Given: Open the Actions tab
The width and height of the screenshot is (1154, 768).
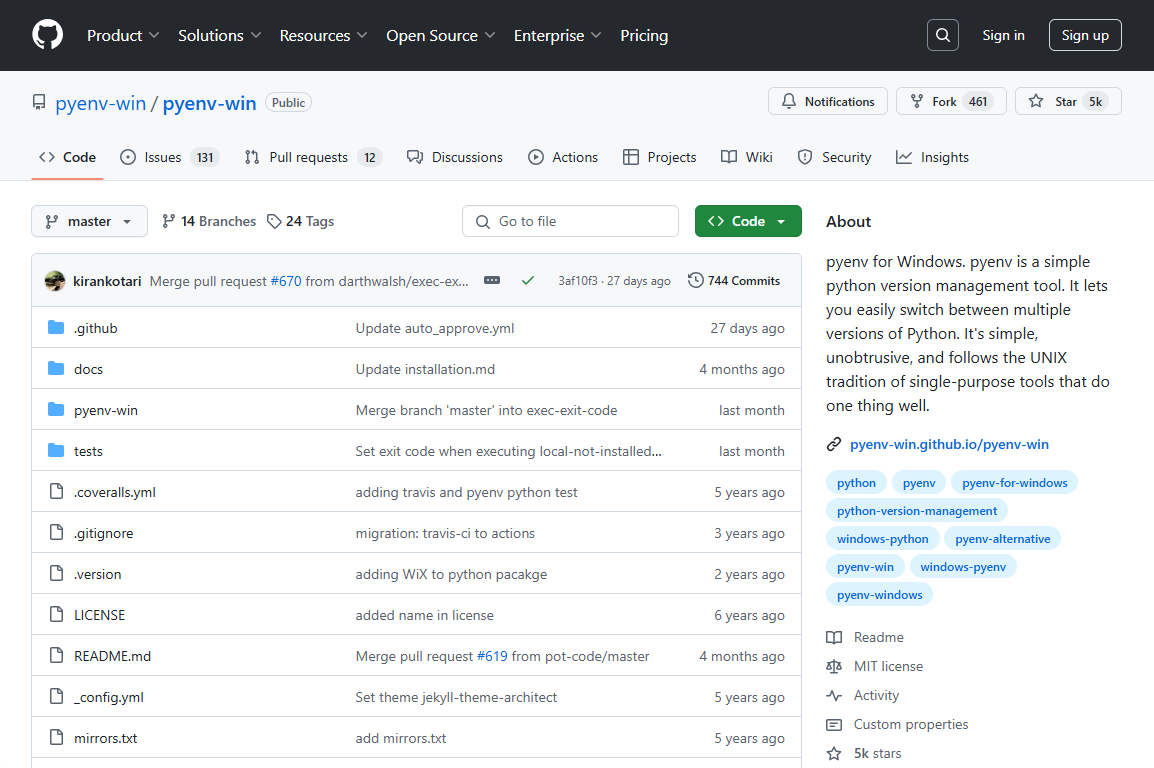Looking at the screenshot, I should pyautogui.click(x=563, y=157).
